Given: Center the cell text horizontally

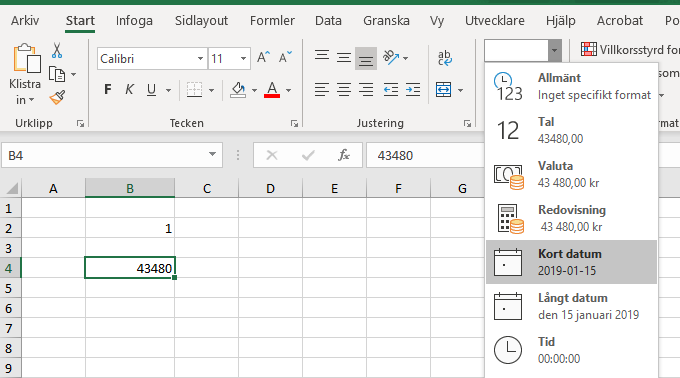Looking at the screenshot, I should pos(344,90).
